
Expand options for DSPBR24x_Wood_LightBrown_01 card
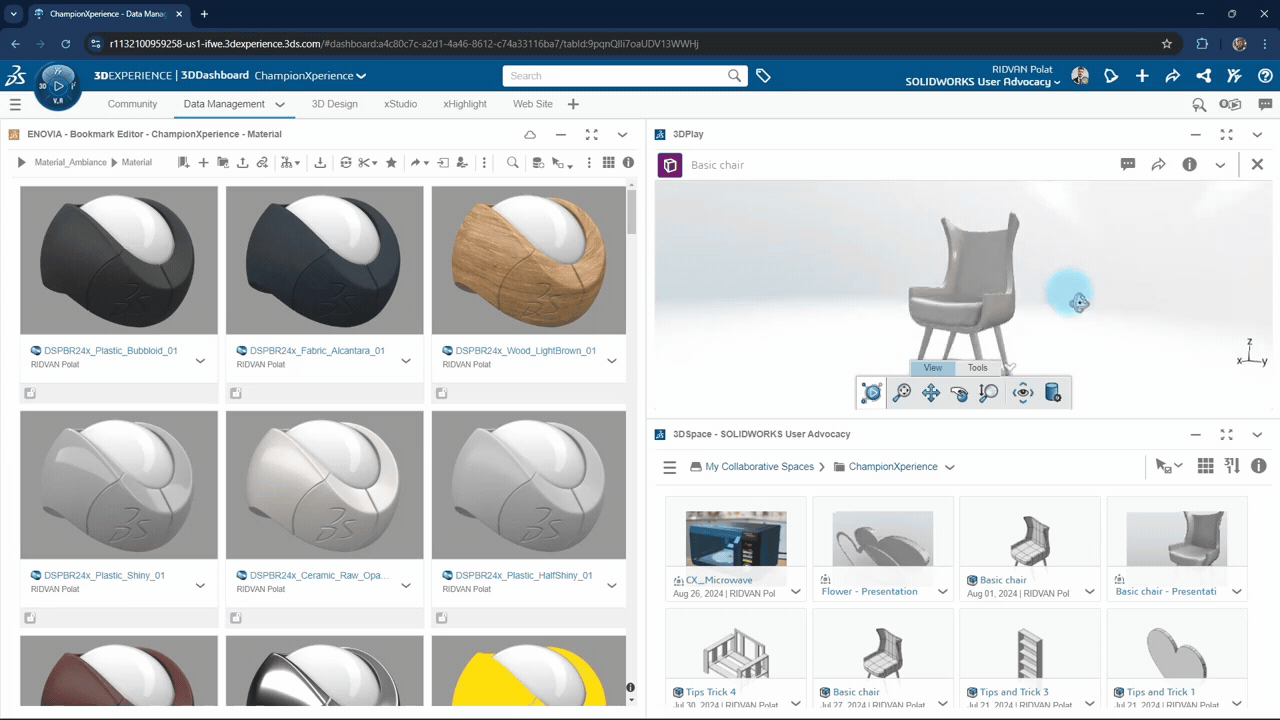[612, 361]
